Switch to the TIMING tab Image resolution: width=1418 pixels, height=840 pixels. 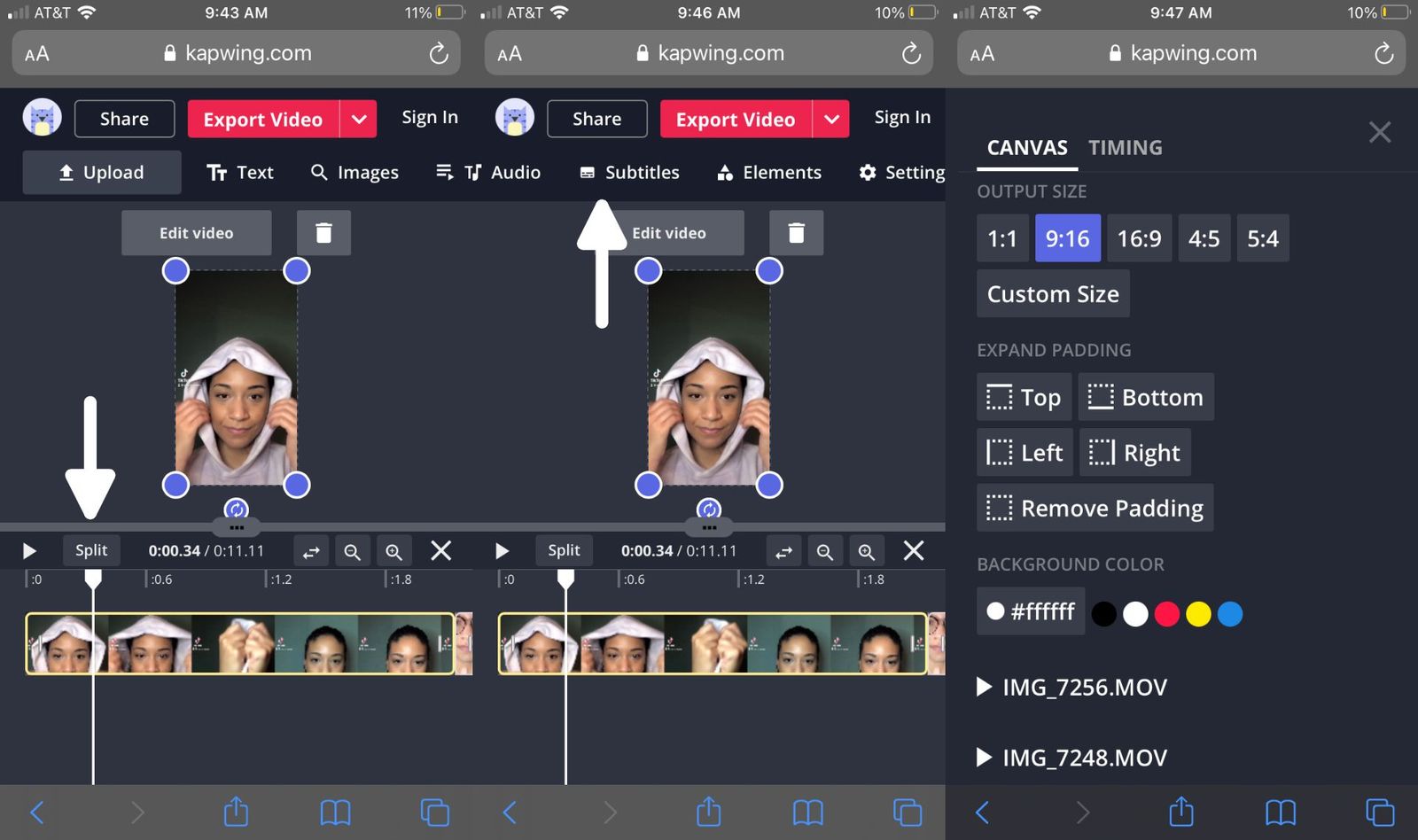(x=1125, y=148)
